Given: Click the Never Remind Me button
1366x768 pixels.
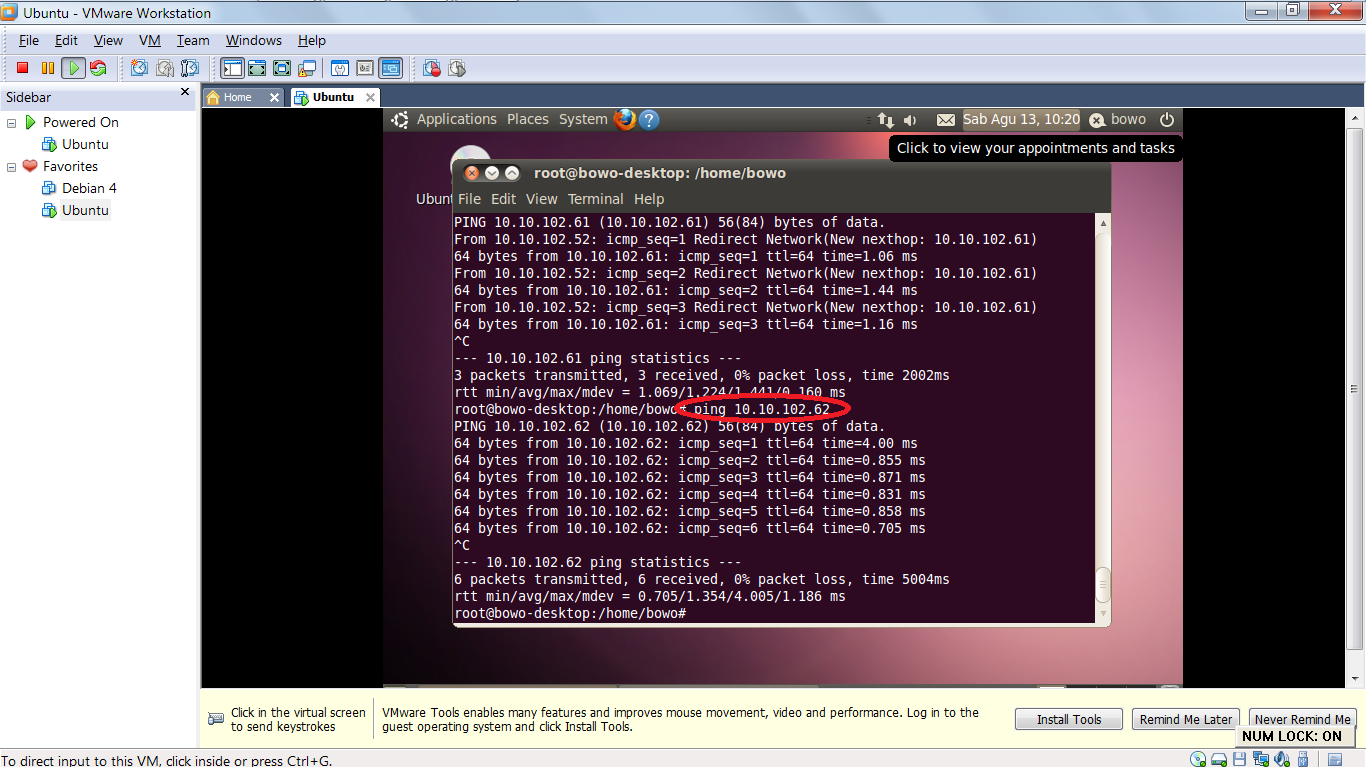Looking at the screenshot, I should (x=1302, y=719).
